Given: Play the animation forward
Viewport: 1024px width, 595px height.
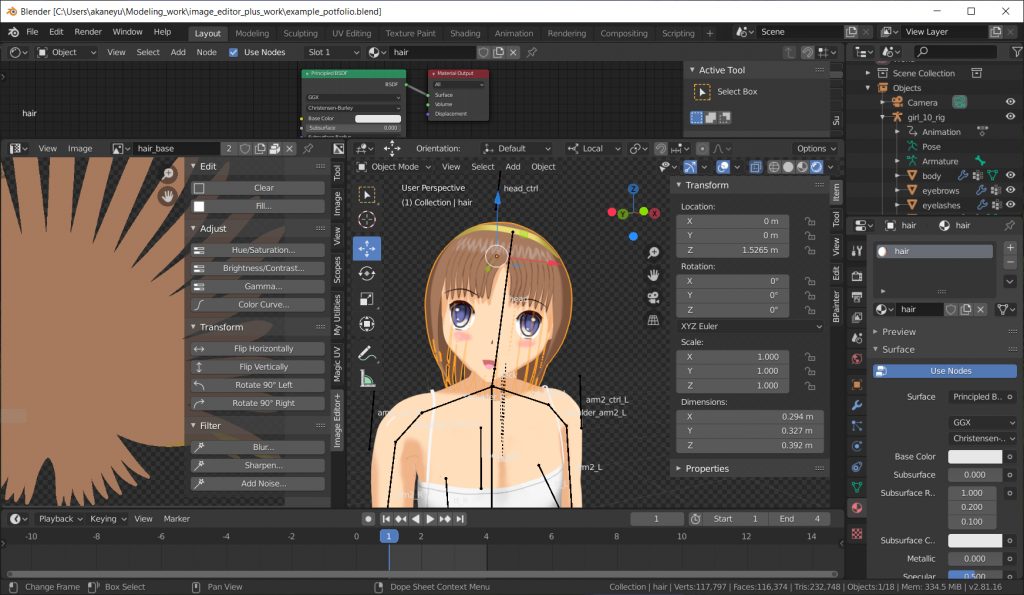Looking at the screenshot, I should (x=430, y=519).
